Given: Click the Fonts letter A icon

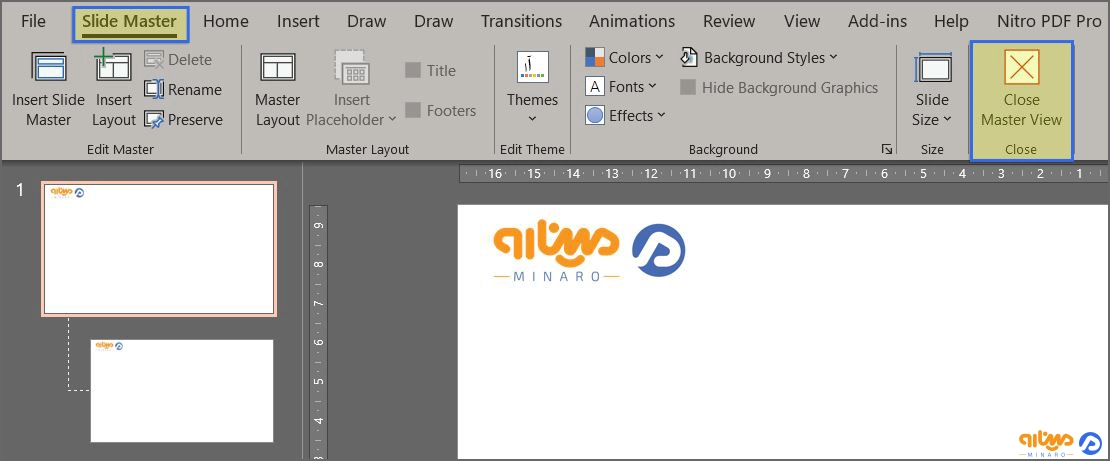Looking at the screenshot, I should (595, 86).
